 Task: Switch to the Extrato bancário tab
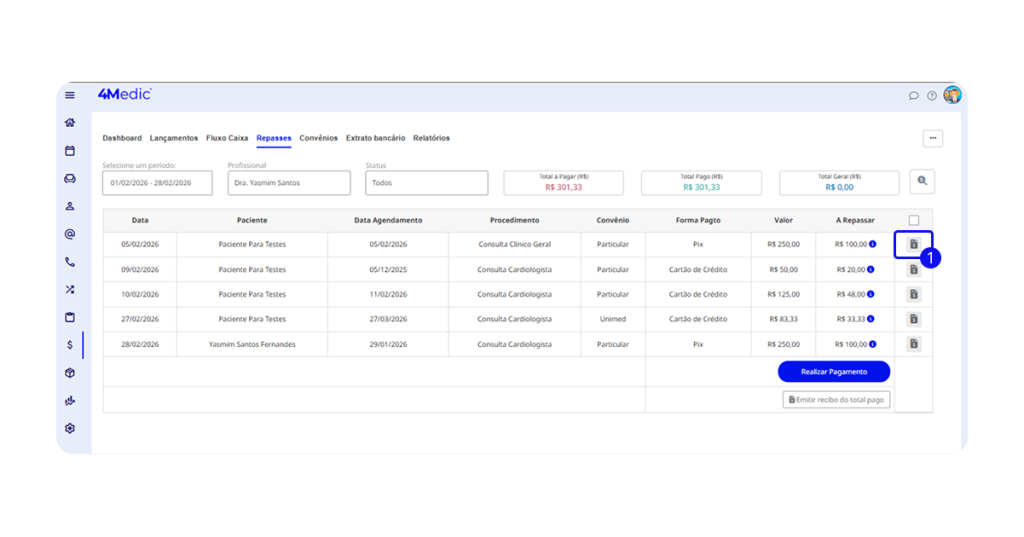375,138
